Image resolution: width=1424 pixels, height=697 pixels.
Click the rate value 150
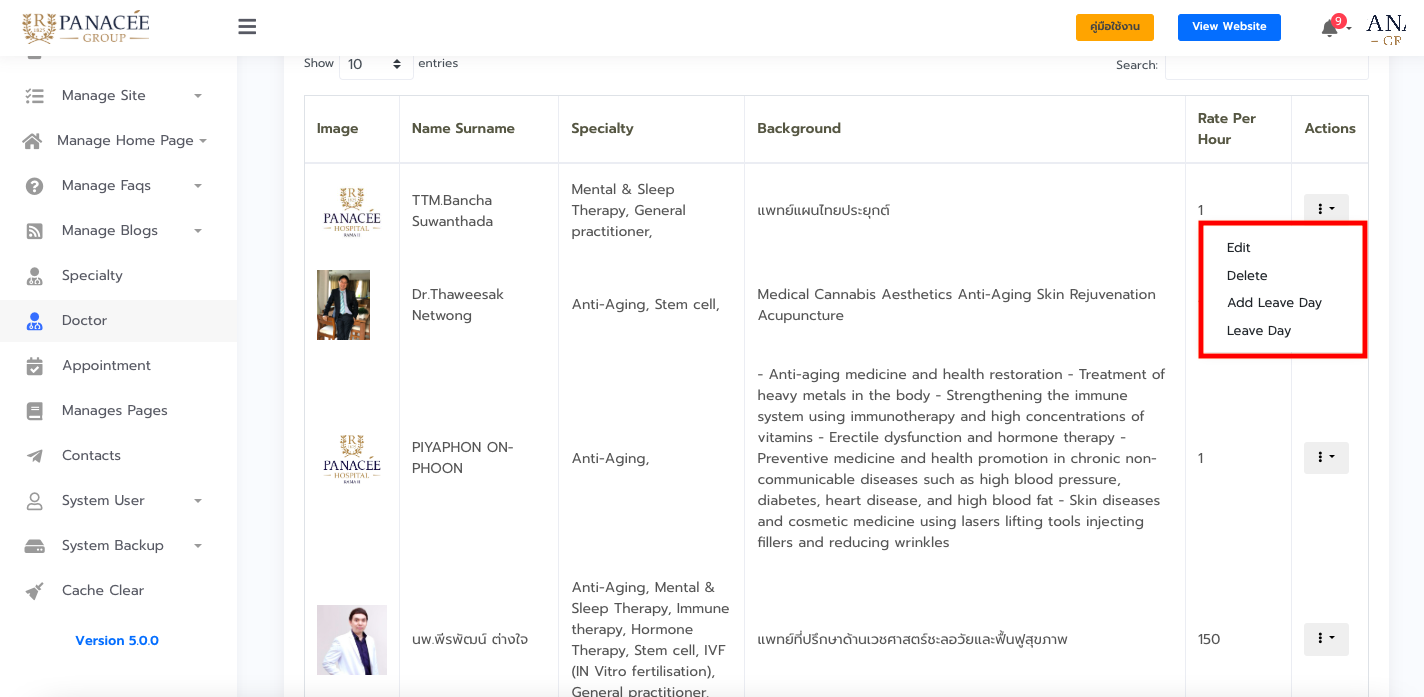(x=1209, y=640)
